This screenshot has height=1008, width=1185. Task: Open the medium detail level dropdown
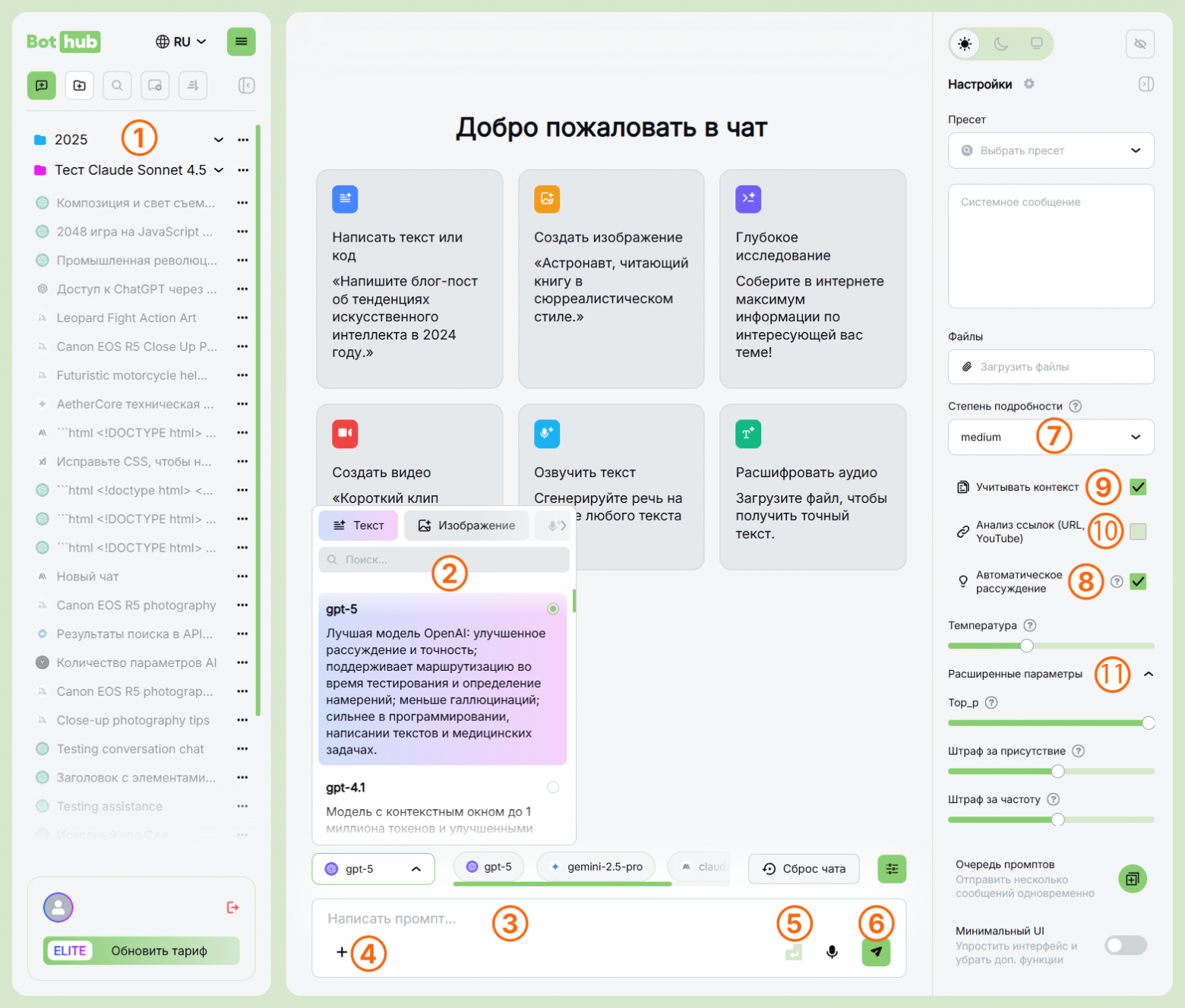[x=1051, y=438]
